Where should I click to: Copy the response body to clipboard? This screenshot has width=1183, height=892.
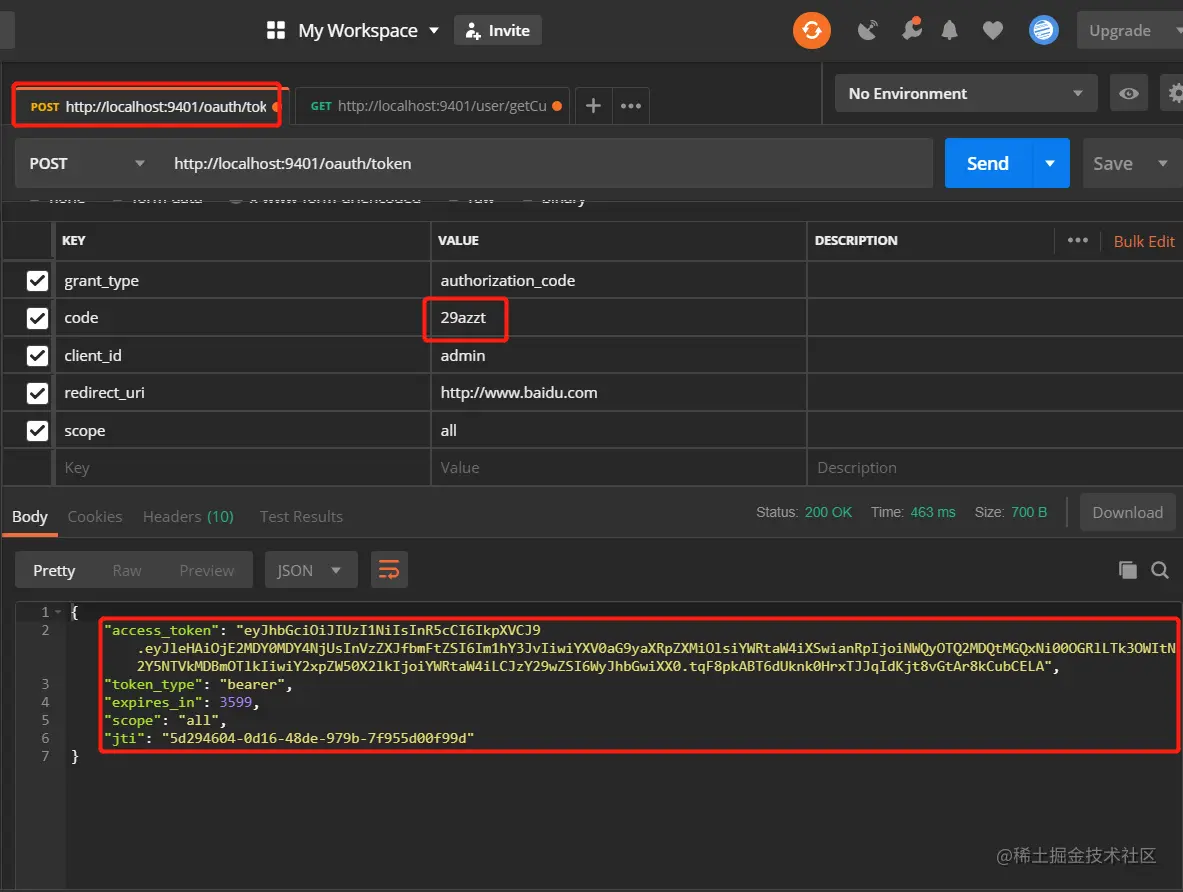[1128, 570]
